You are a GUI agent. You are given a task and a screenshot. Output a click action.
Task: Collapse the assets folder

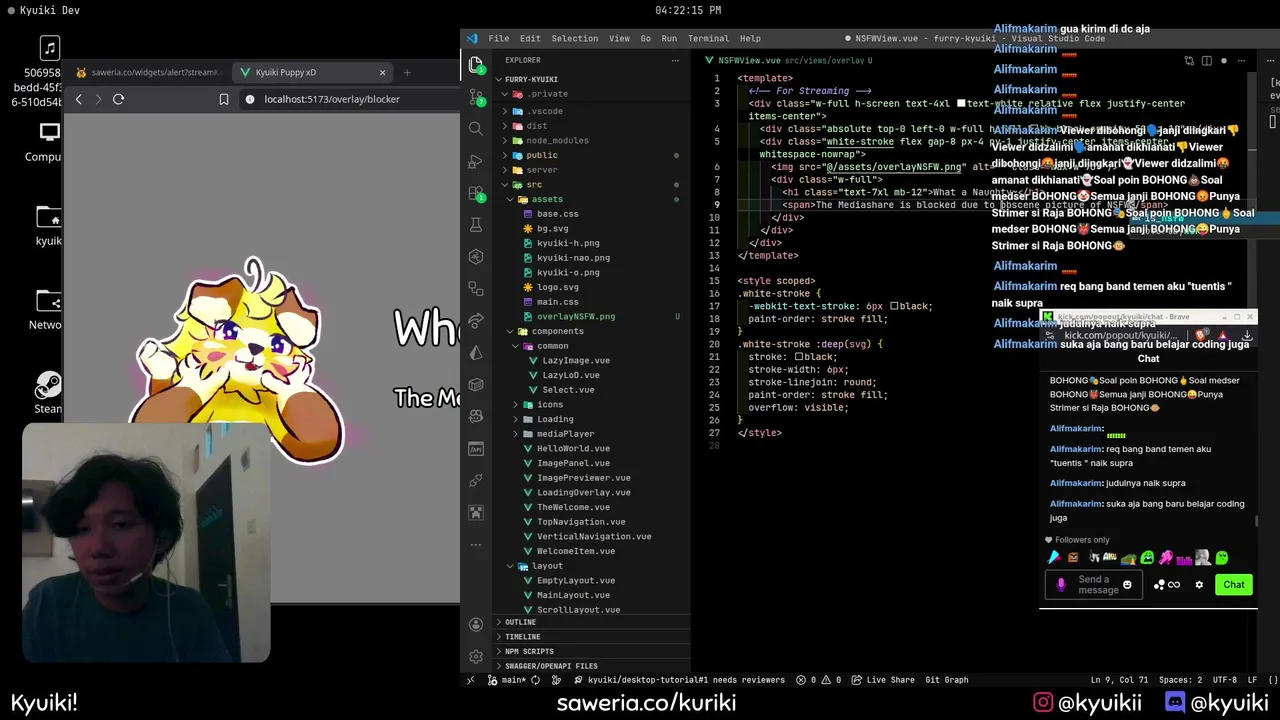tap(547, 199)
